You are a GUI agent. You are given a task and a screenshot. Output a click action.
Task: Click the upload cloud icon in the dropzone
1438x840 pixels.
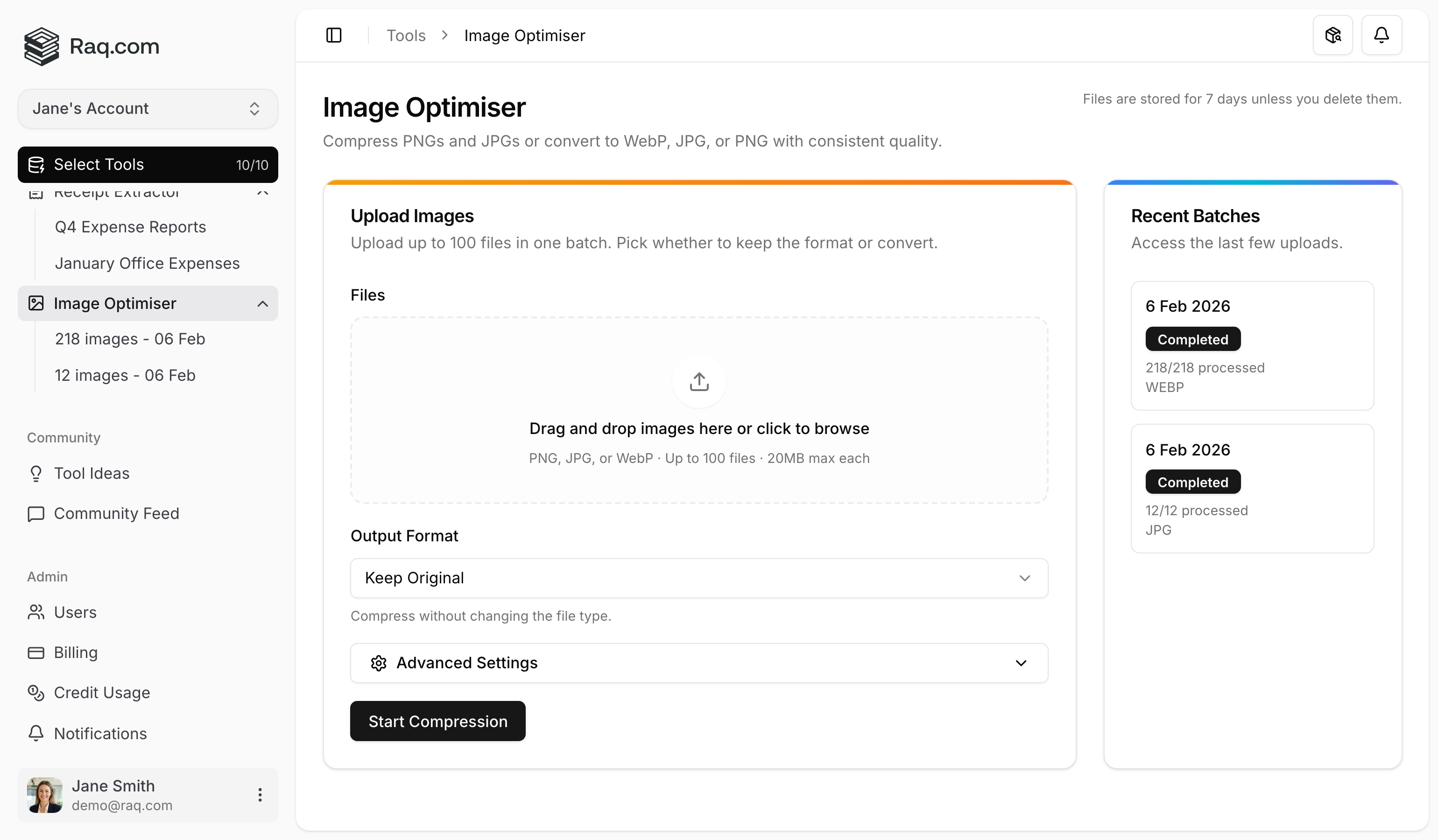pos(699,382)
